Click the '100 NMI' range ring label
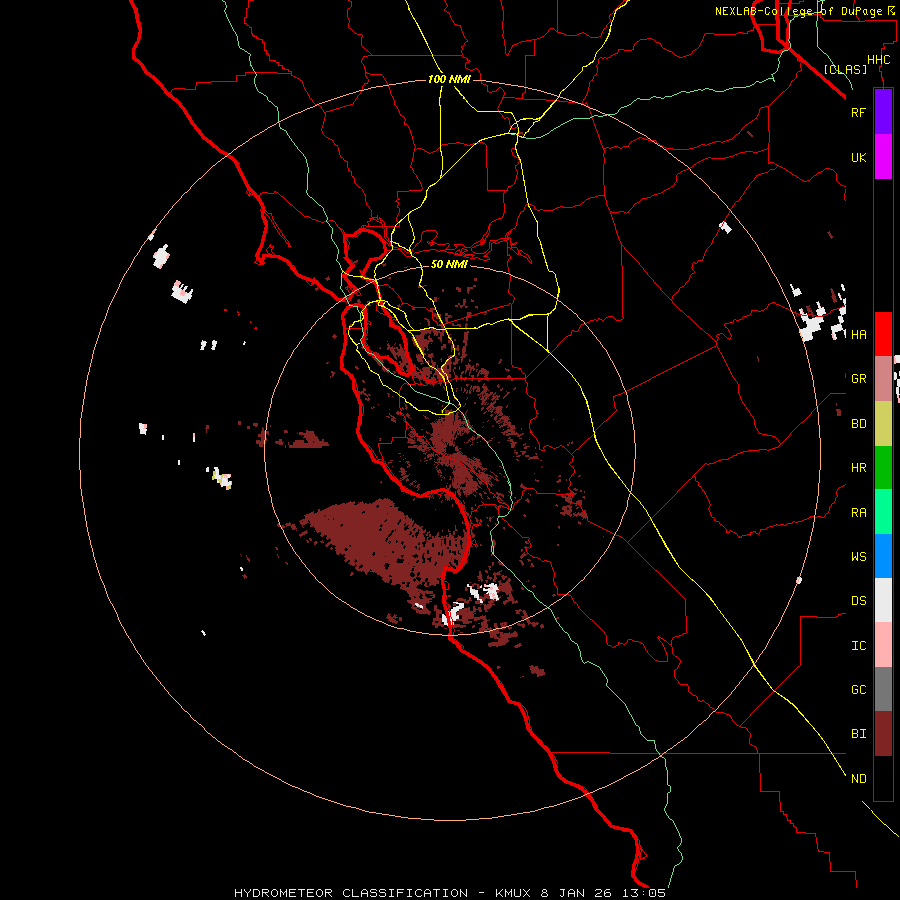The image size is (900, 900). [449, 79]
